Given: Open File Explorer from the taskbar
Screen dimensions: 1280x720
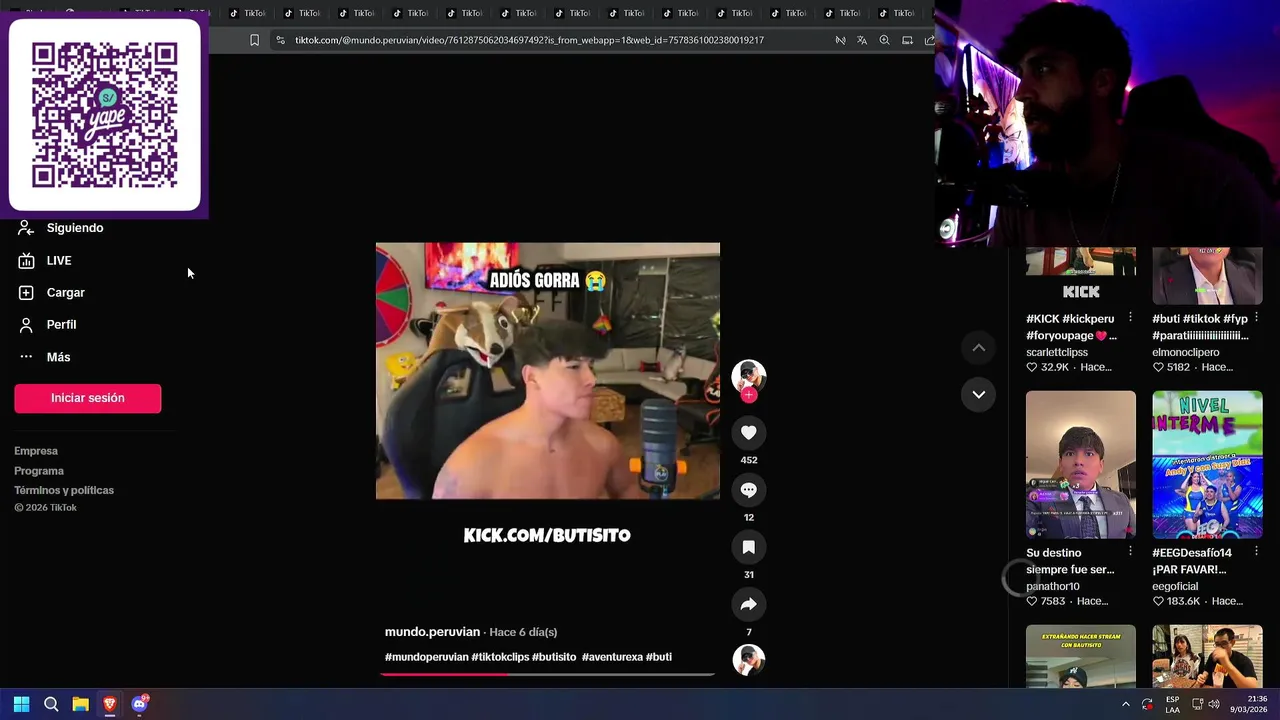Looking at the screenshot, I should 80,704.
